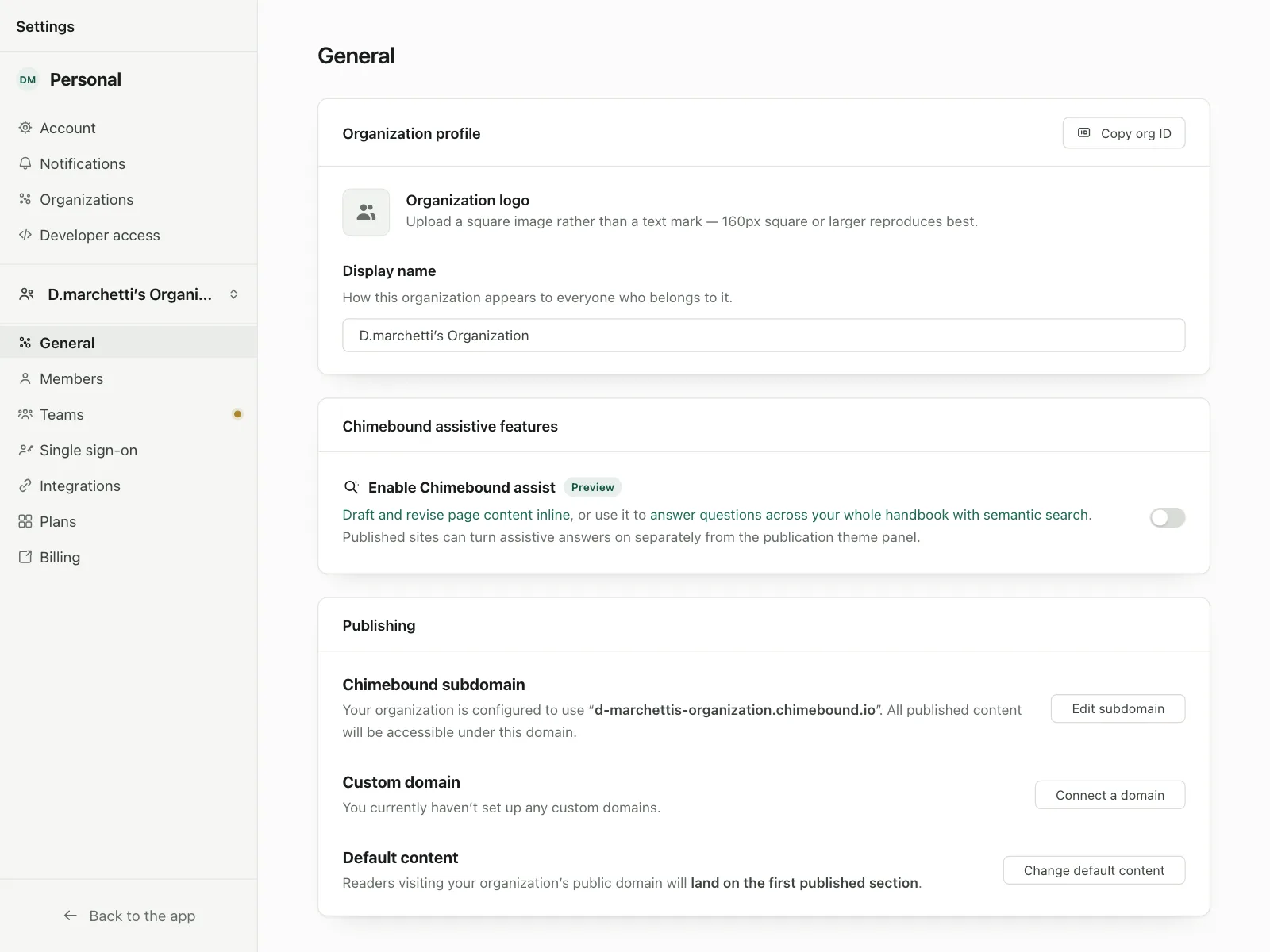Click the Organization logo label
The width and height of the screenshot is (1270, 952).
click(x=468, y=200)
